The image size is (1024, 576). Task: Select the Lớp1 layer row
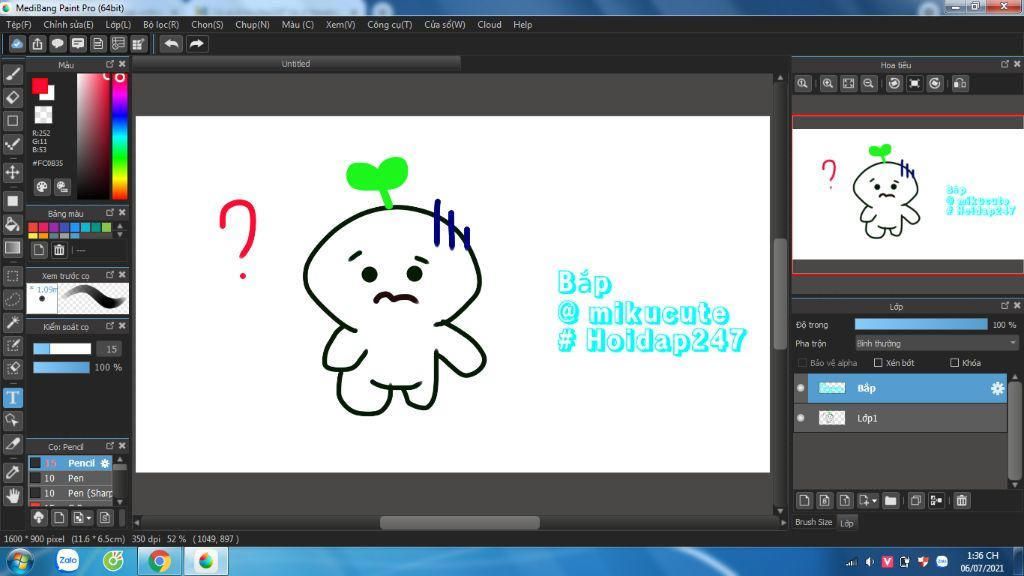tap(901, 418)
